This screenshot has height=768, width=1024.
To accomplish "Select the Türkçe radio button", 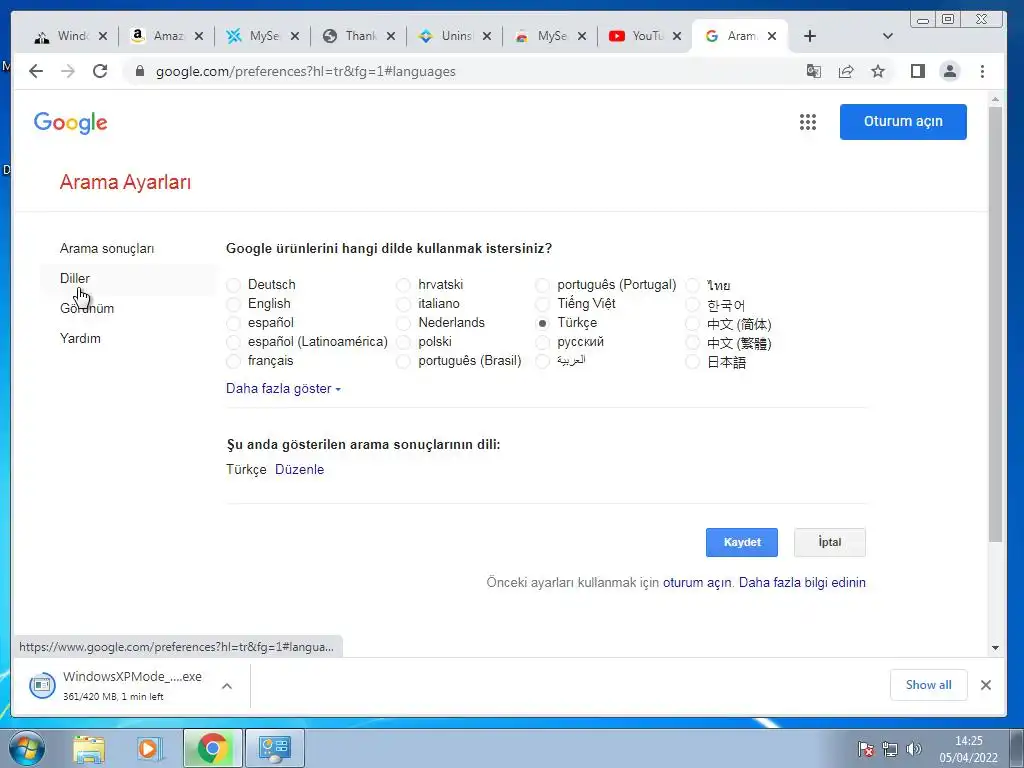I will (x=542, y=323).
